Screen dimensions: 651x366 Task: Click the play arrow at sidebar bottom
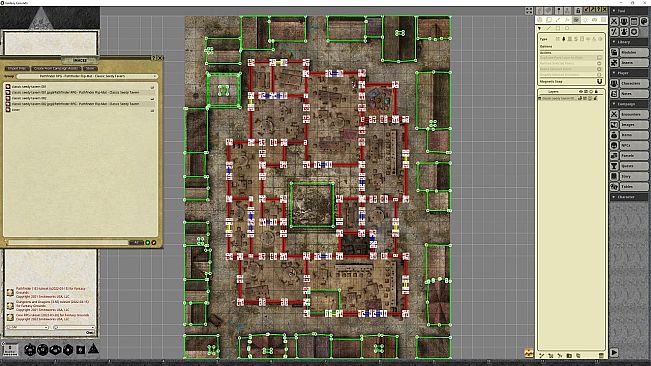click(614, 353)
